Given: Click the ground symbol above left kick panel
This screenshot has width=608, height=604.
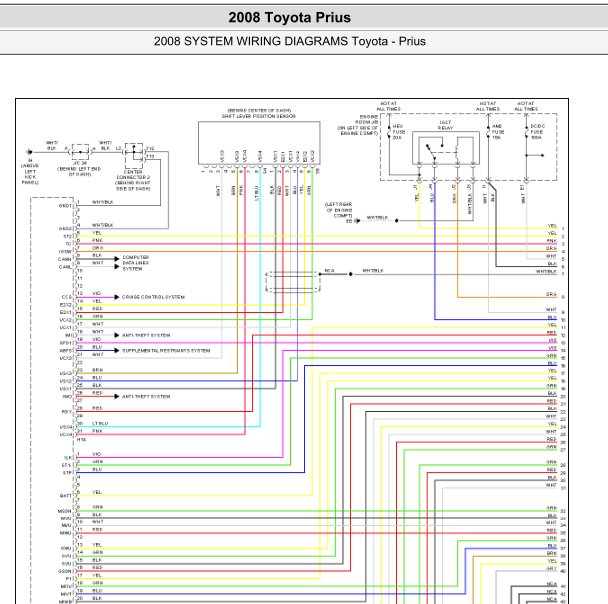Looking at the screenshot, I should point(29,152).
